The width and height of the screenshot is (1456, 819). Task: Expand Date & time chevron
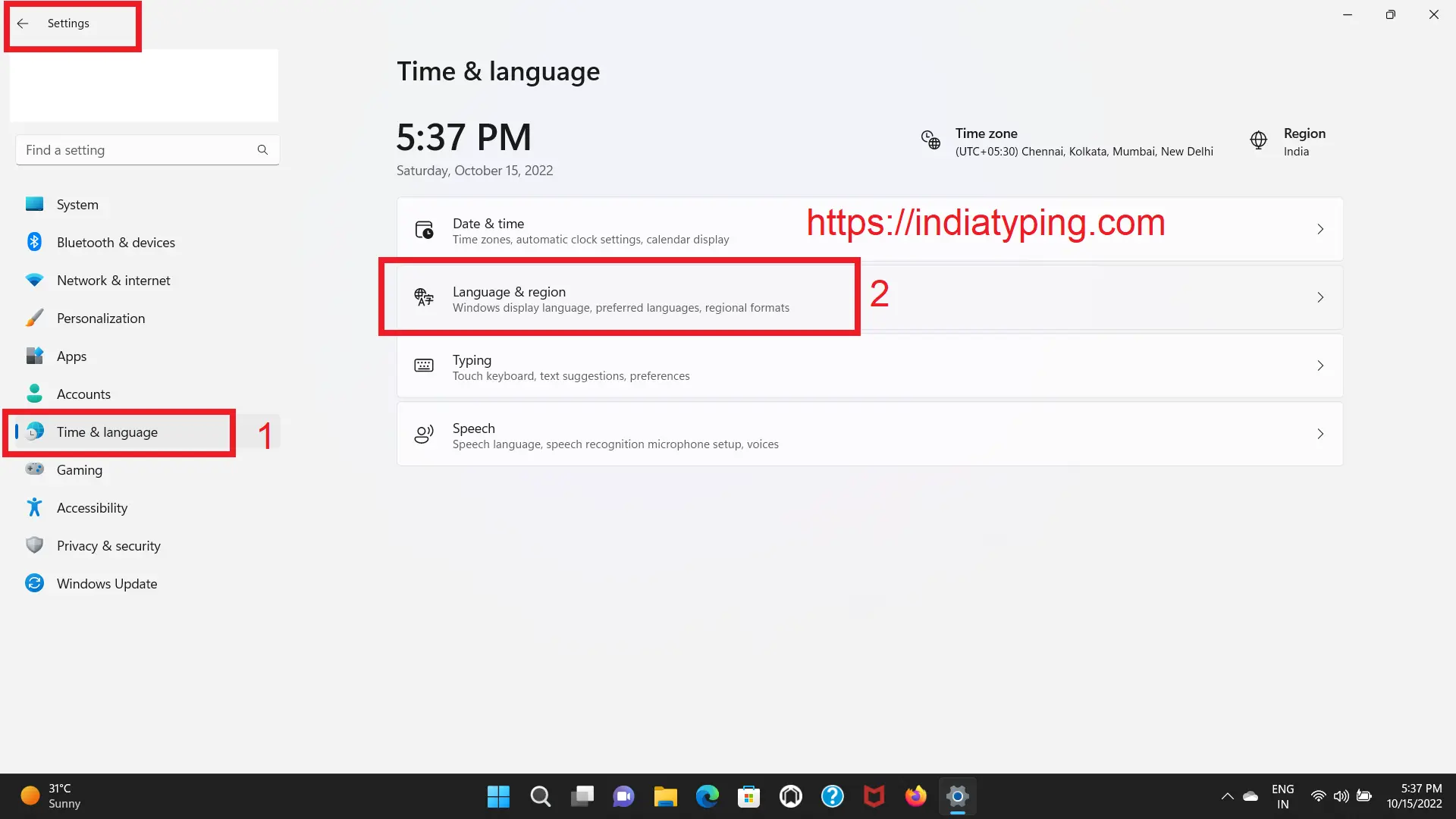1320,229
